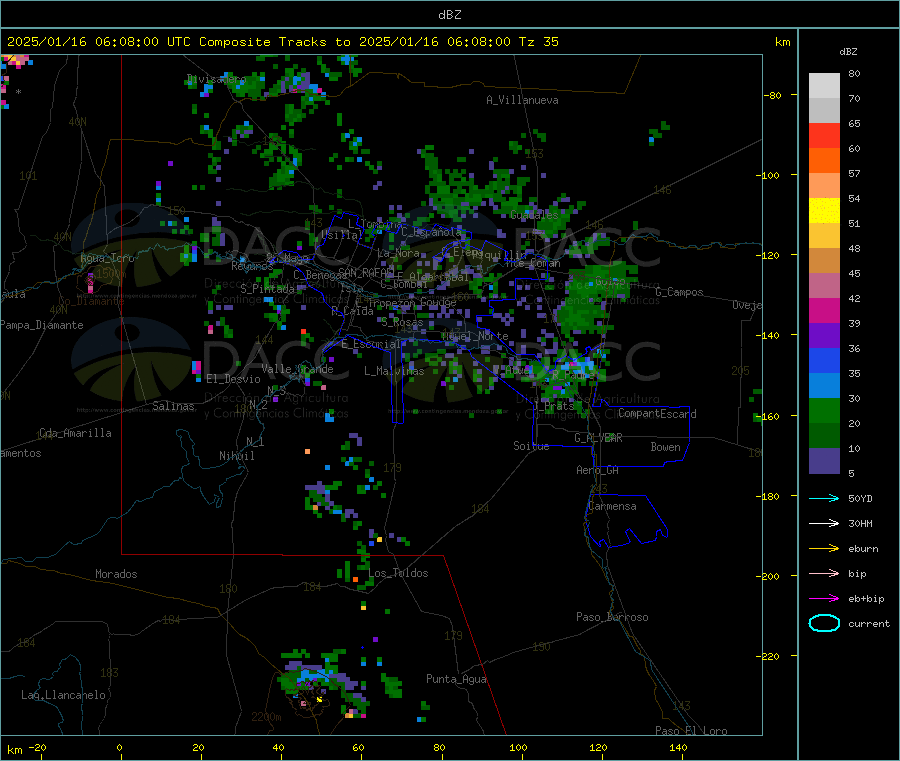
Task: Click the magenta eb+bip arrow icon
Action: (x=824, y=599)
